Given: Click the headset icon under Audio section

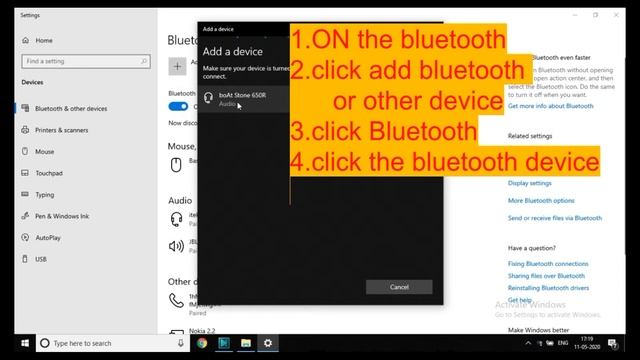Looking at the screenshot, I should pyautogui.click(x=176, y=219).
